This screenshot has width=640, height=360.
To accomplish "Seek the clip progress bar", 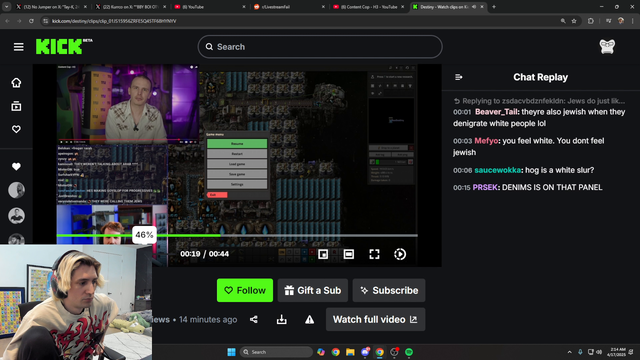I will pos(237,236).
